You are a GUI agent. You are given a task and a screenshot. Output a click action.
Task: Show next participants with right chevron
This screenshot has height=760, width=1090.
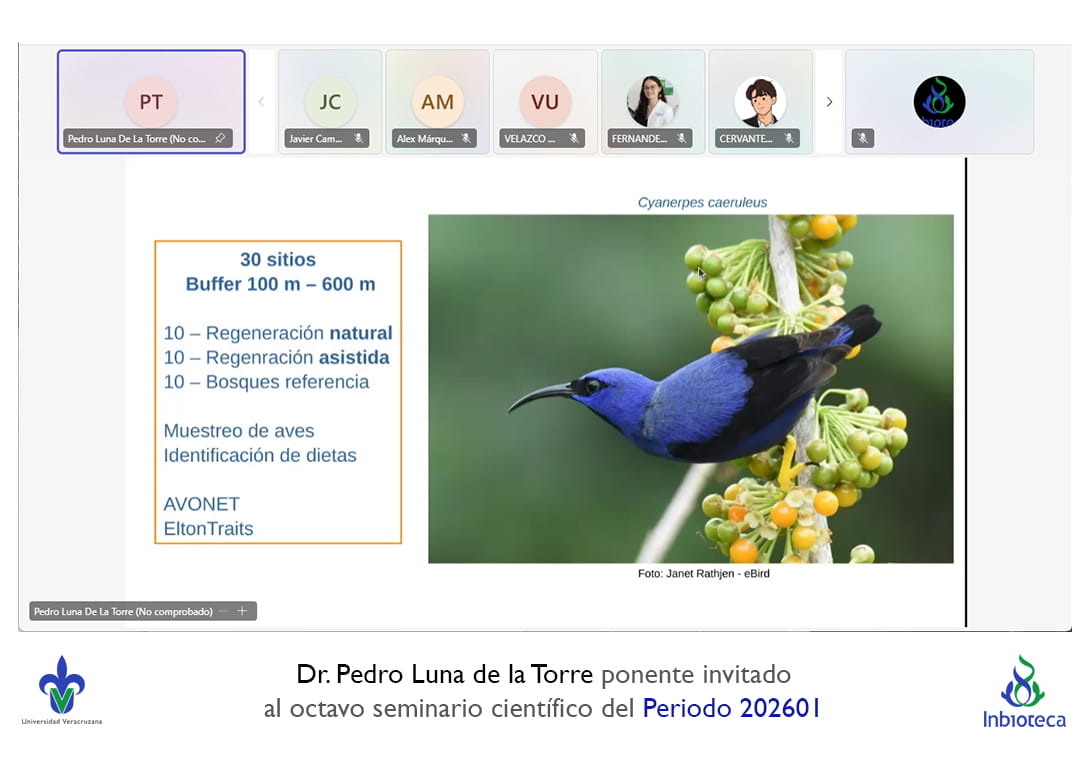click(829, 102)
